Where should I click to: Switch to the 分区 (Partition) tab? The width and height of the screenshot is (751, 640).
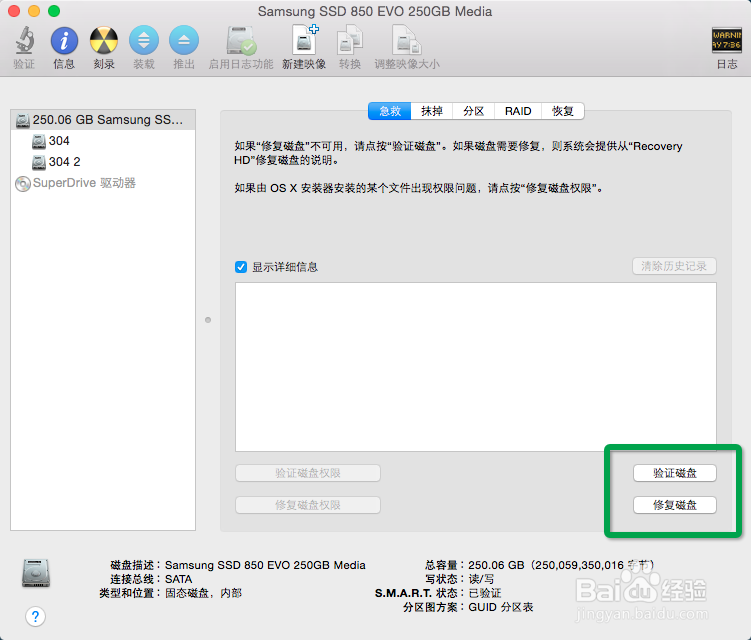click(473, 111)
